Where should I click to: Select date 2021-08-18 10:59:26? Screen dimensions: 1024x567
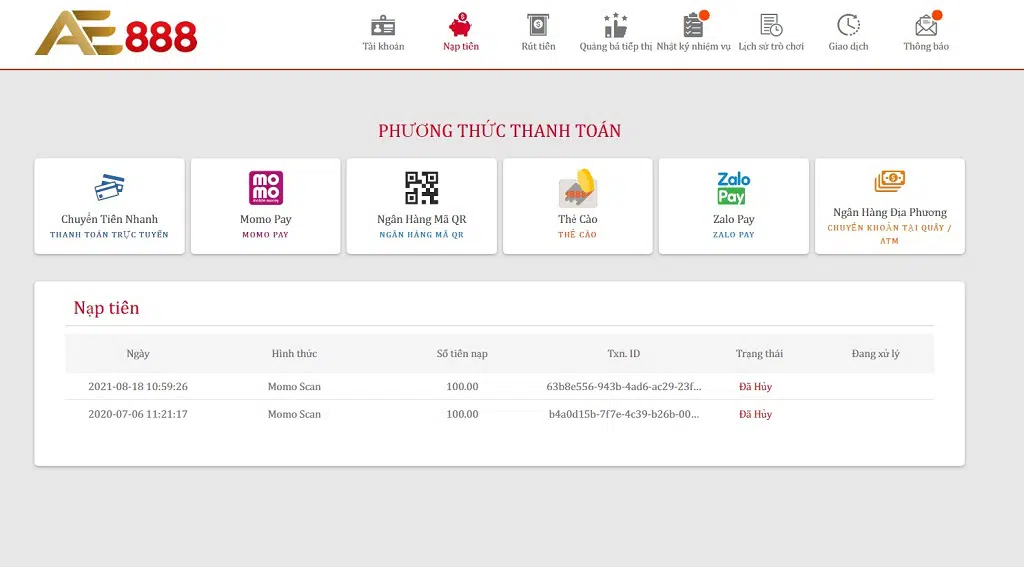(x=138, y=386)
